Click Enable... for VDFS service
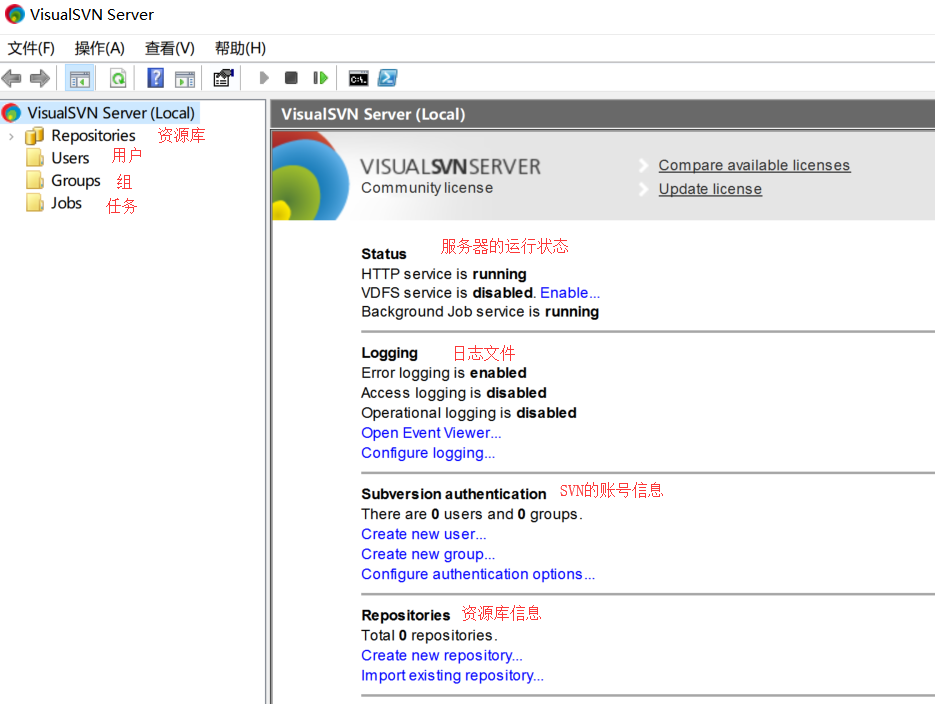Viewport: 935px width, 704px height. click(570, 293)
